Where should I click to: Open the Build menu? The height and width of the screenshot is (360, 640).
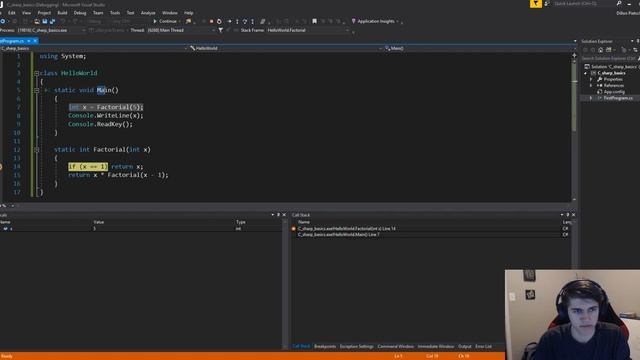62,13
